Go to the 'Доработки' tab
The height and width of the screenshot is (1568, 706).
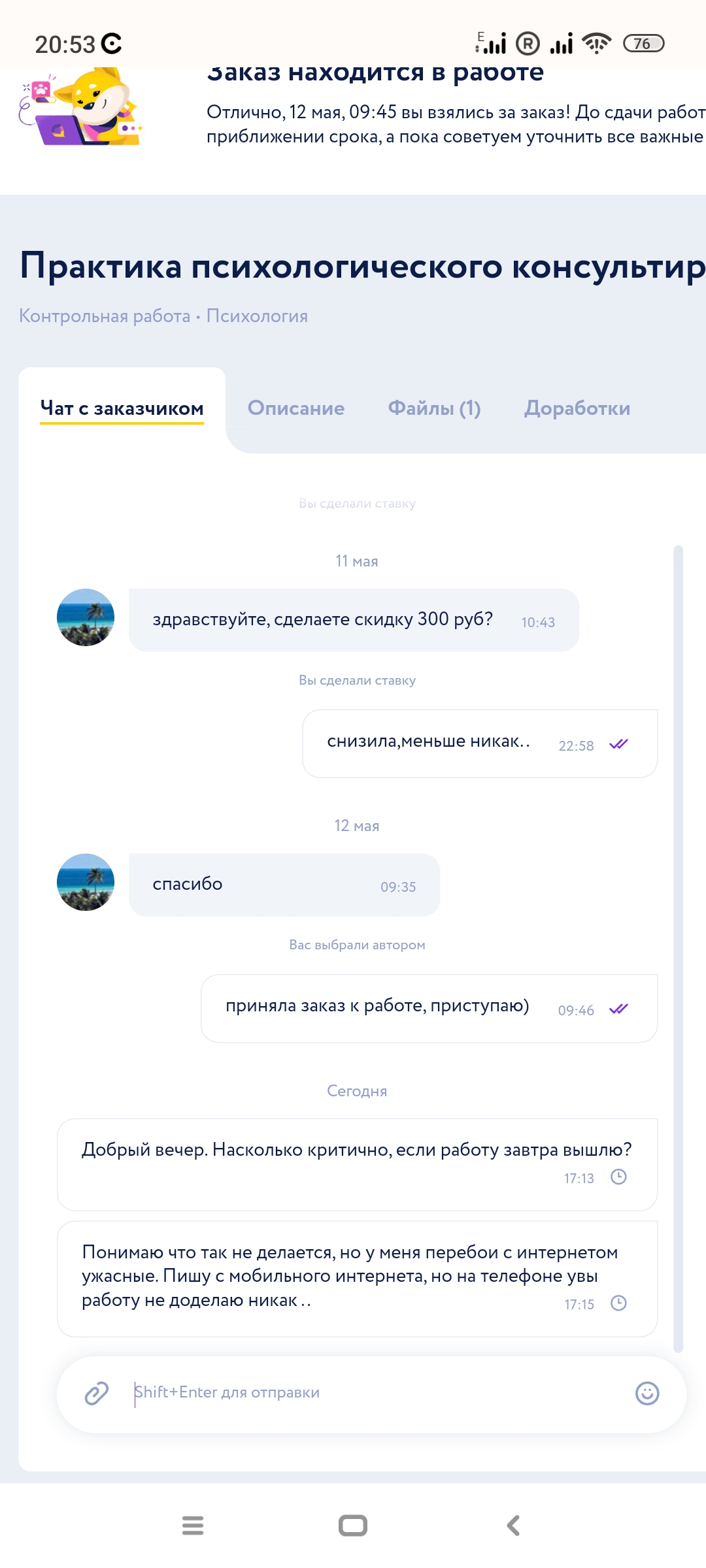coord(577,408)
